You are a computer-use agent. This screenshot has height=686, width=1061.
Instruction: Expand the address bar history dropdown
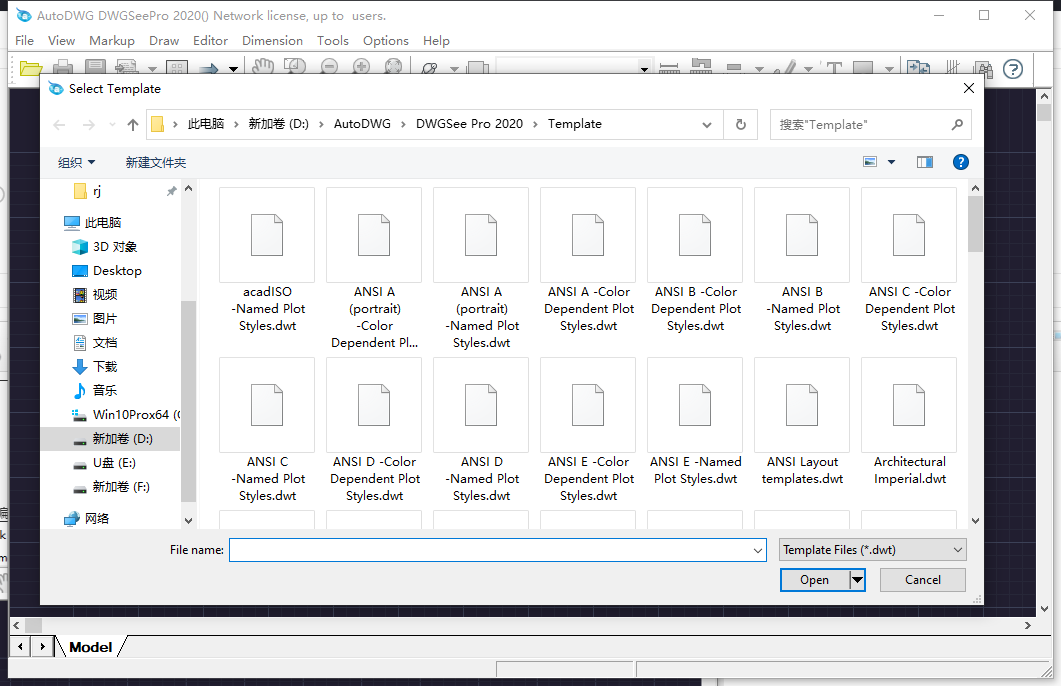coord(708,125)
